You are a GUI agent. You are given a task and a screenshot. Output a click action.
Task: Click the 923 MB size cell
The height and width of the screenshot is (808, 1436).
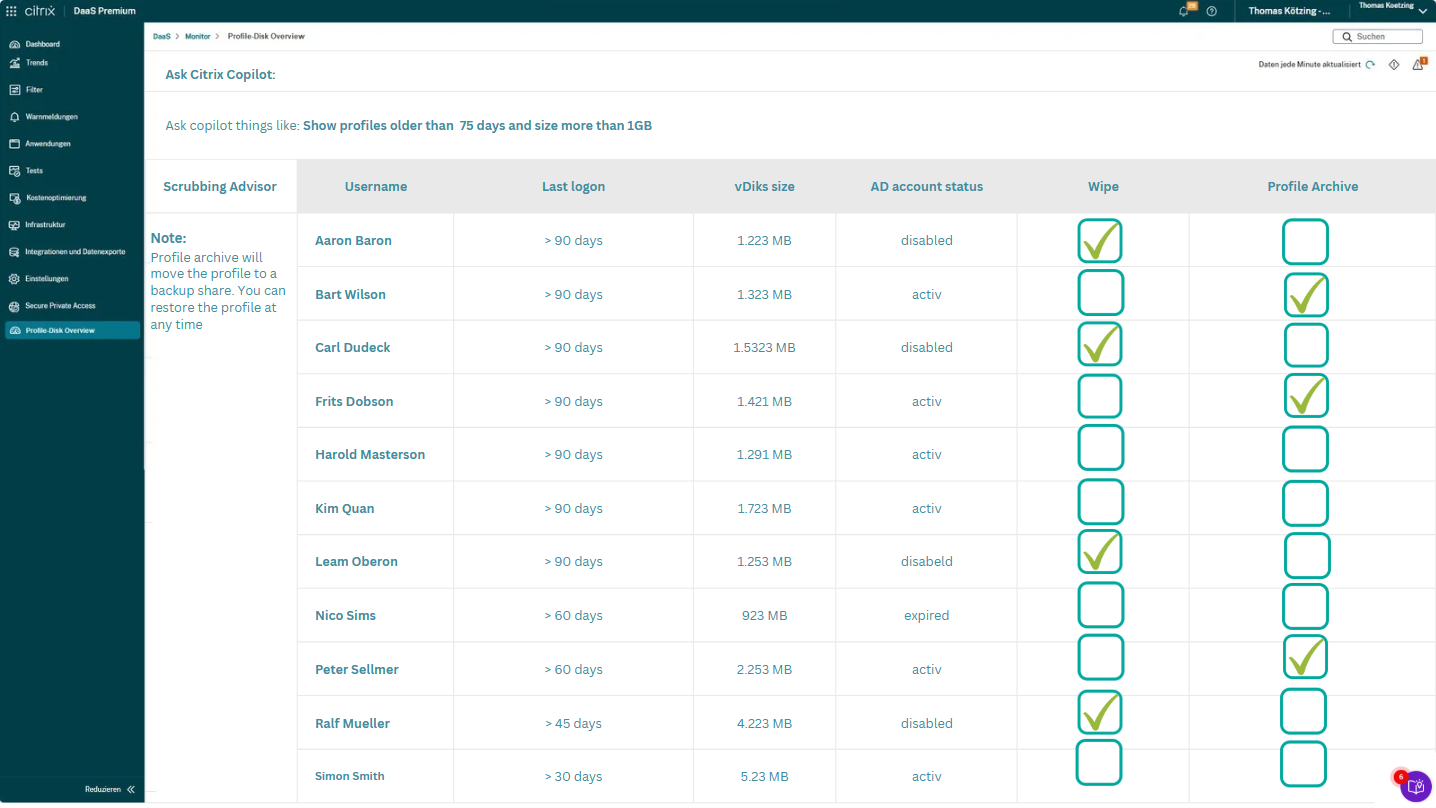764,616
